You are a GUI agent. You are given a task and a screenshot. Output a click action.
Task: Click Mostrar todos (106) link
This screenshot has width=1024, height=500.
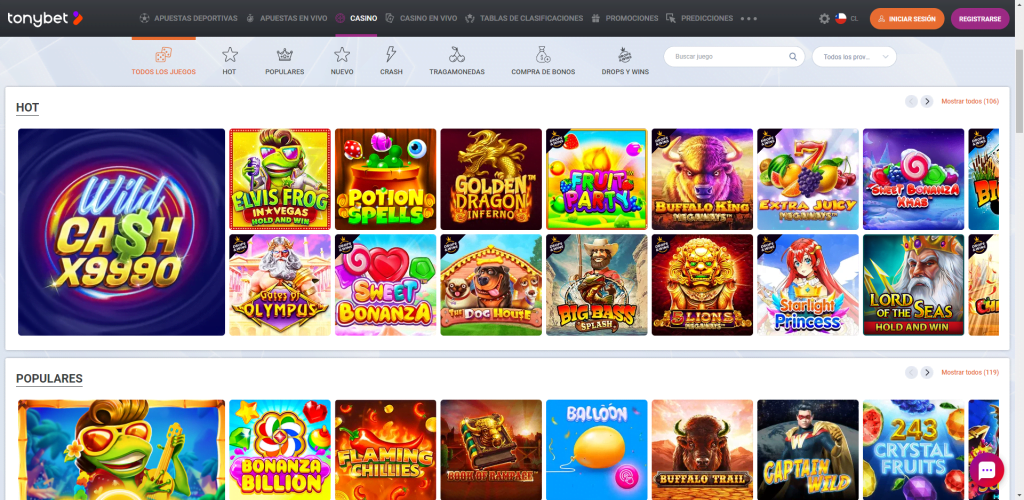coord(970,101)
